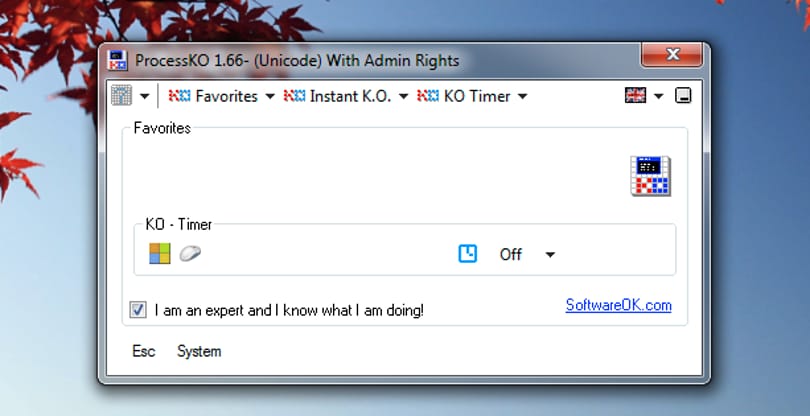This screenshot has width=810, height=416.
Task: Click the mouse icon in KO-Timer
Action: pyautogui.click(x=190, y=254)
